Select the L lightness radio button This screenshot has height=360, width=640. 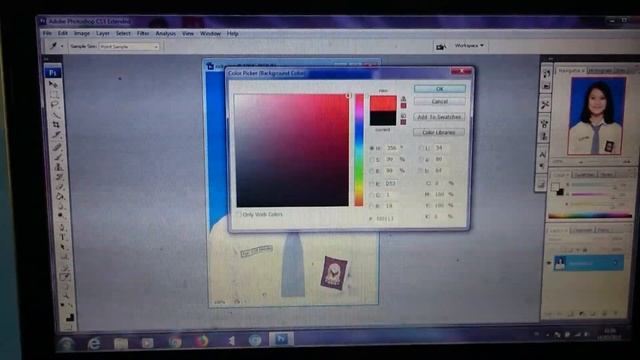(x=421, y=148)
